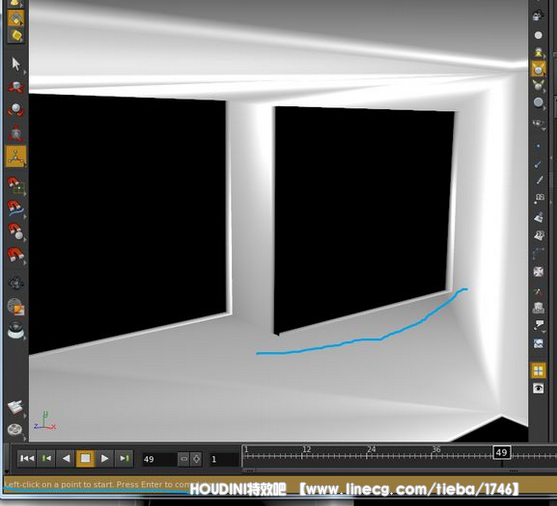This screenshot has width=557, height=506.
Task: Click the gray sphere shading icon
Action: point(539,103)
